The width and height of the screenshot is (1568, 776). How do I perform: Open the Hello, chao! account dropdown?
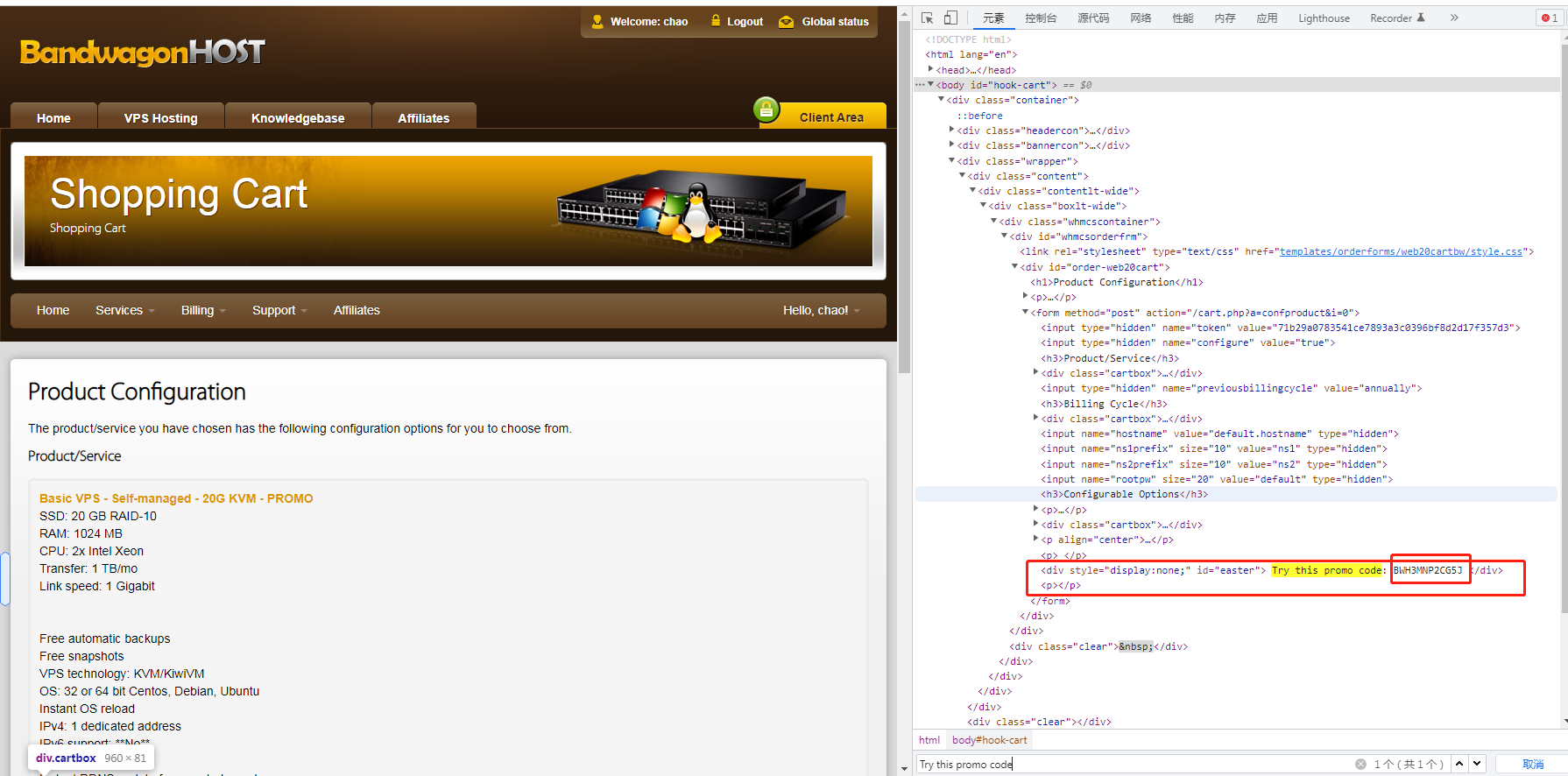821,310
